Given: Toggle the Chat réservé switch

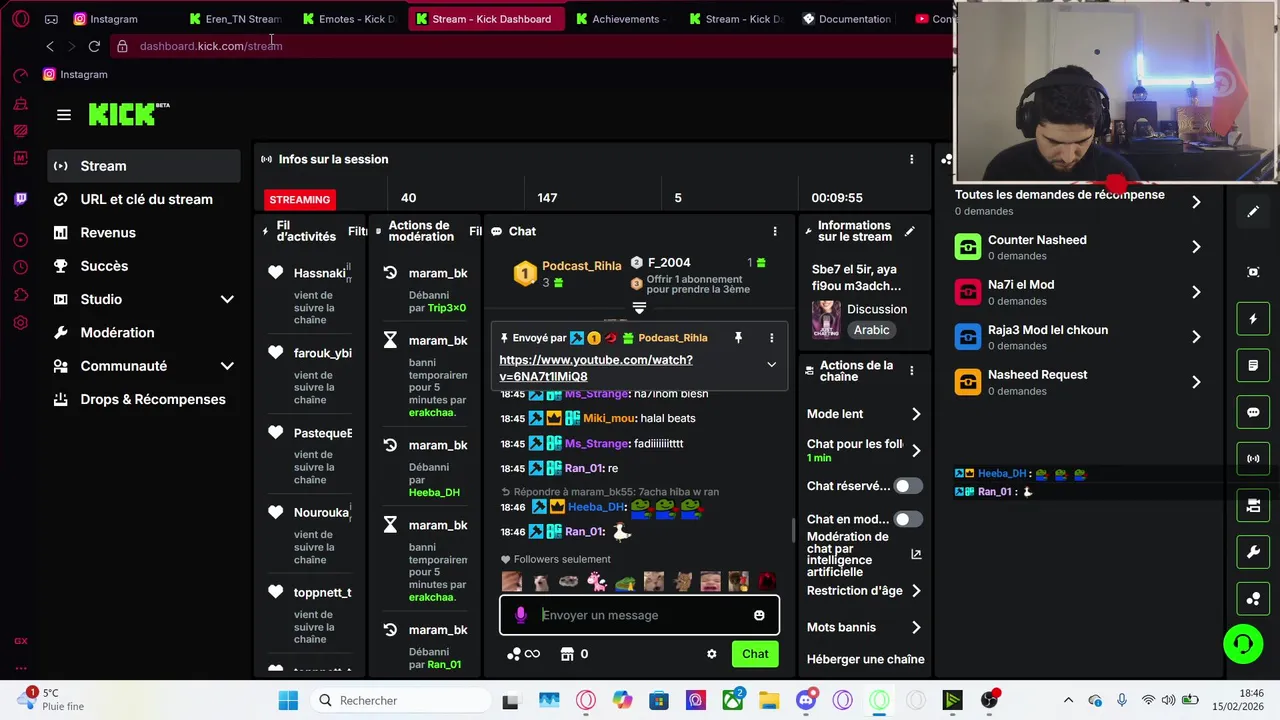Looking at the screenshot, I should coord(908,486).
